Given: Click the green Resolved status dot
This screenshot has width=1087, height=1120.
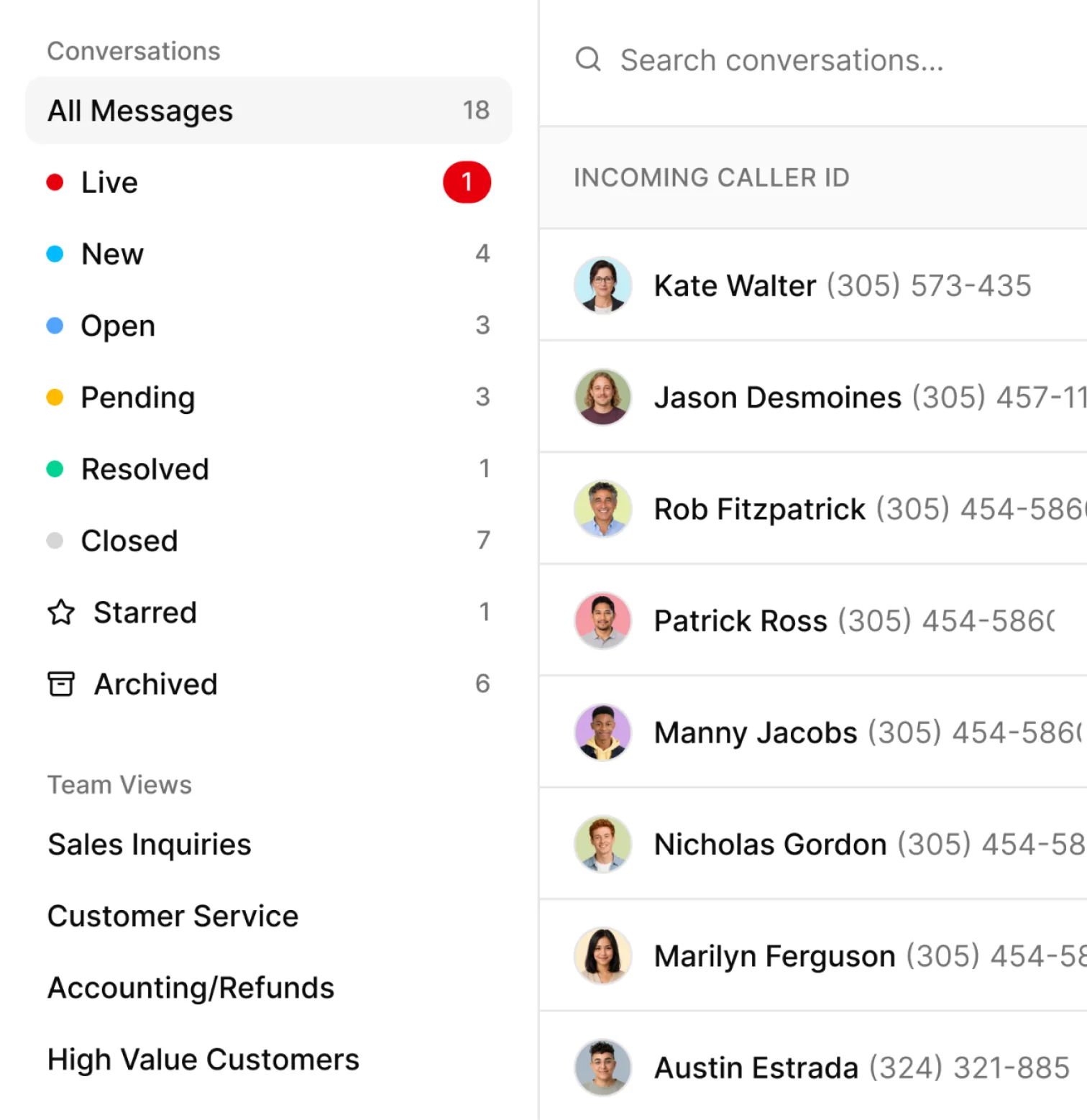Looking at the screenshot, I should [x=55, y=469].
